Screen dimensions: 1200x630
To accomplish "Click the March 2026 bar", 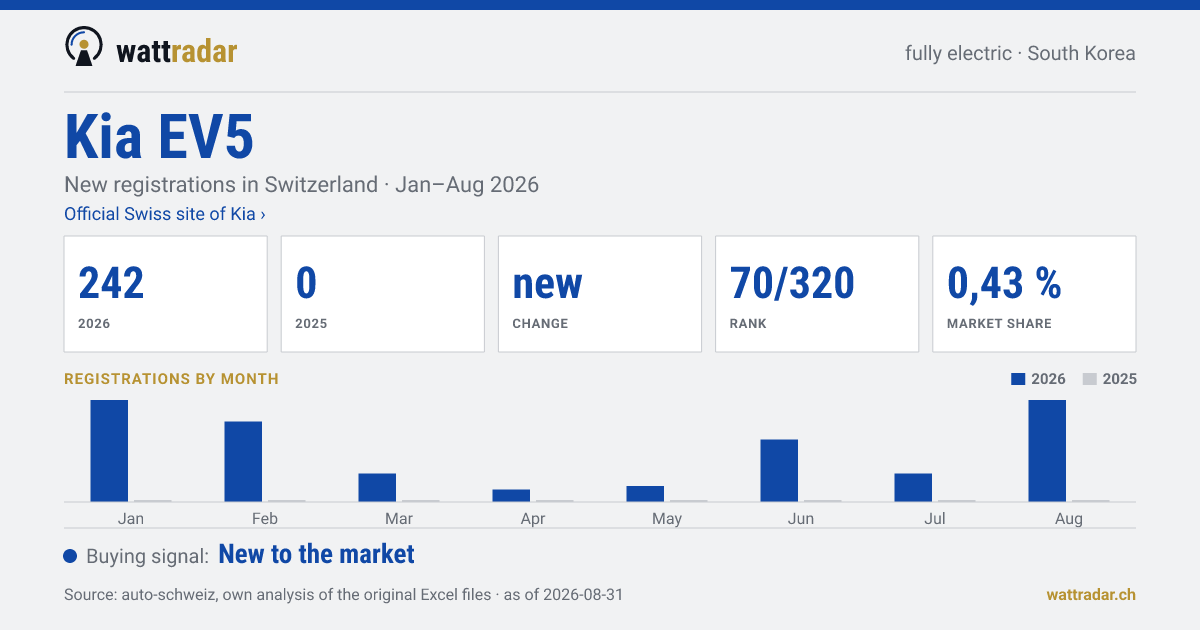I will pos(377,487).
